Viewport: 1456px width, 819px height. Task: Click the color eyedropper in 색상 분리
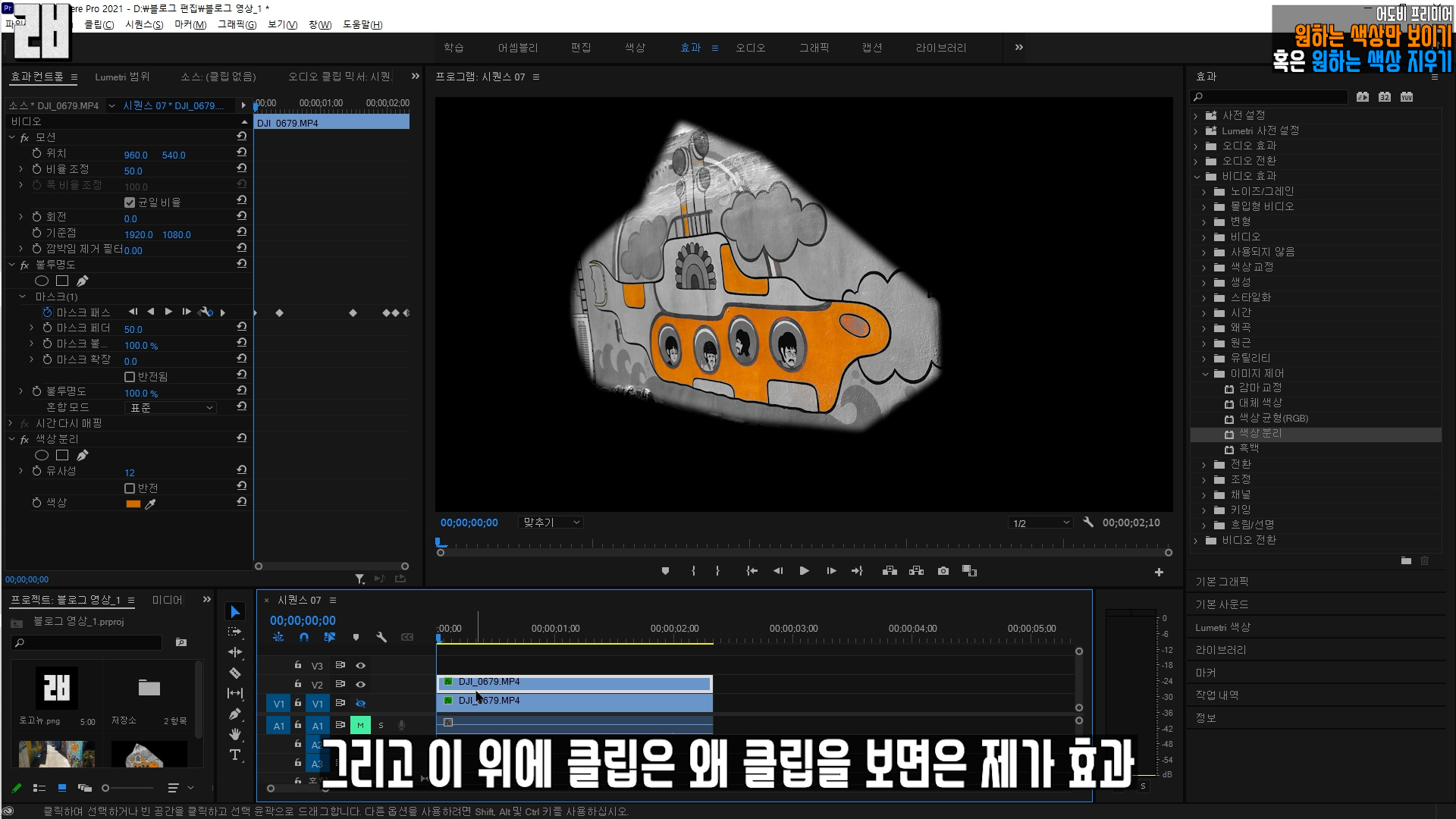(x=150, y=504)
